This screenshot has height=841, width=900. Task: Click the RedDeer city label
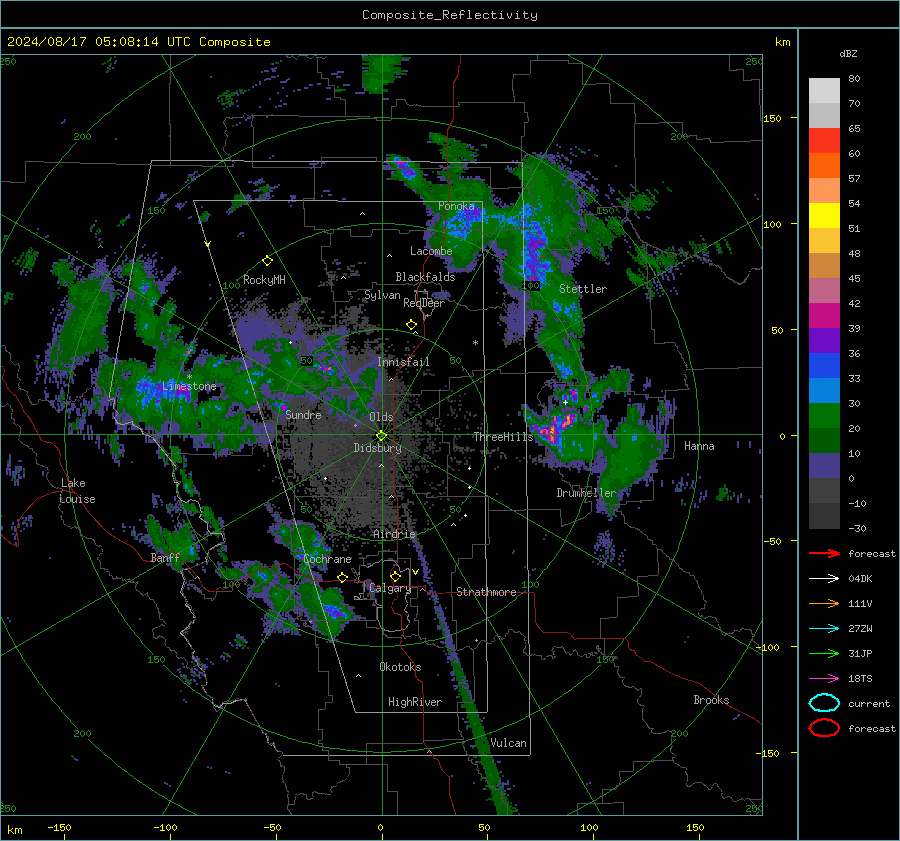(x=424, y=303)
